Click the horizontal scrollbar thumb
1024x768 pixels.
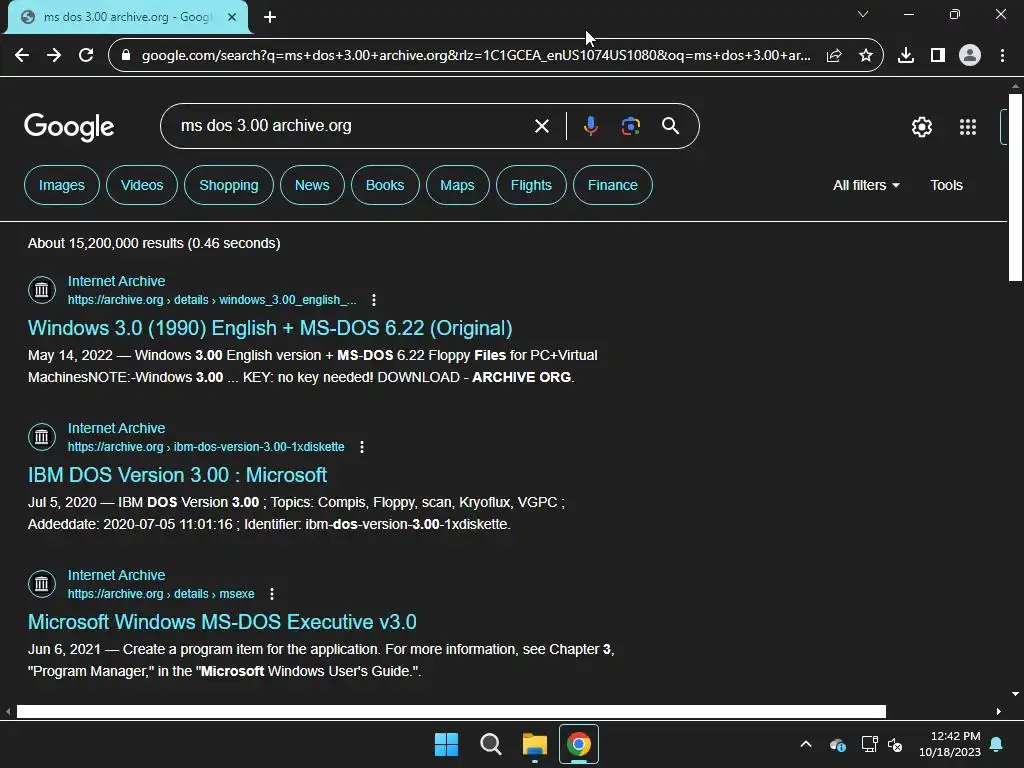[x=451, y=711]
